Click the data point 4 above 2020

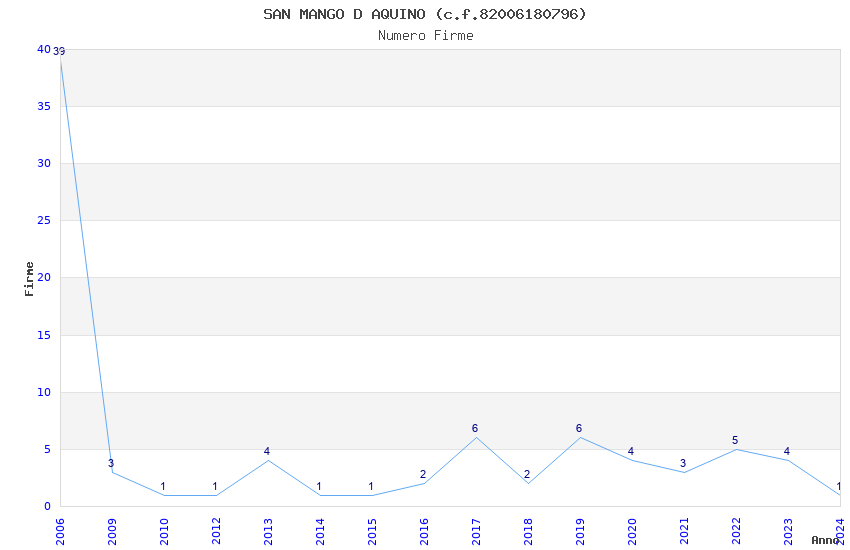(x=631, y=451)
